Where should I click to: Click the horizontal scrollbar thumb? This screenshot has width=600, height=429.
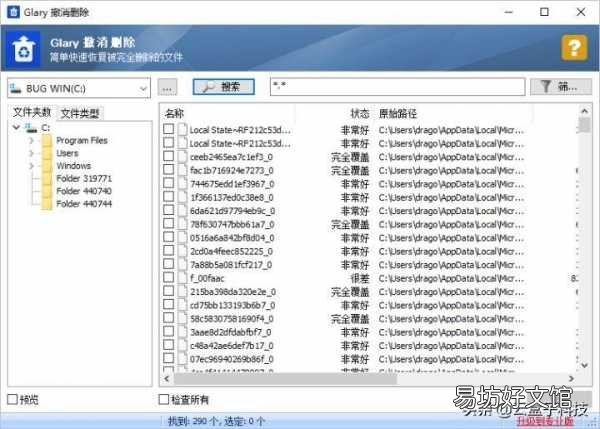pos(285,379)
